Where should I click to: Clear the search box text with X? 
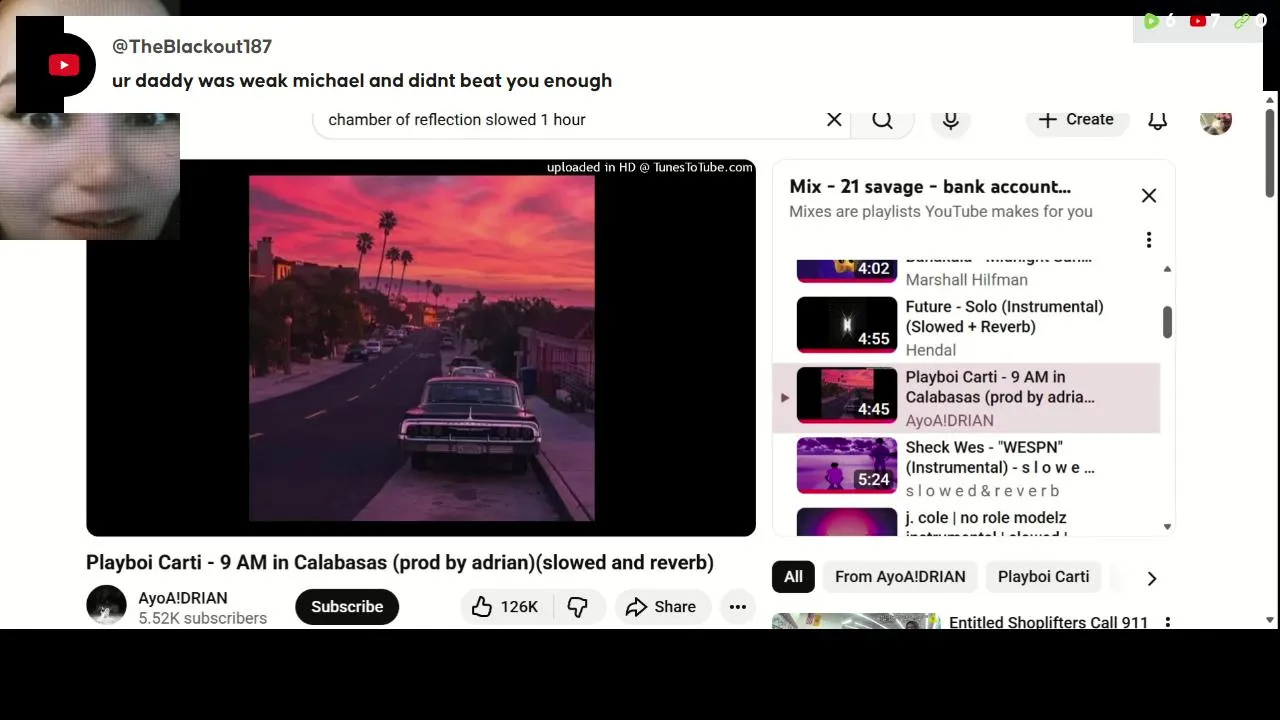(834, 119)
